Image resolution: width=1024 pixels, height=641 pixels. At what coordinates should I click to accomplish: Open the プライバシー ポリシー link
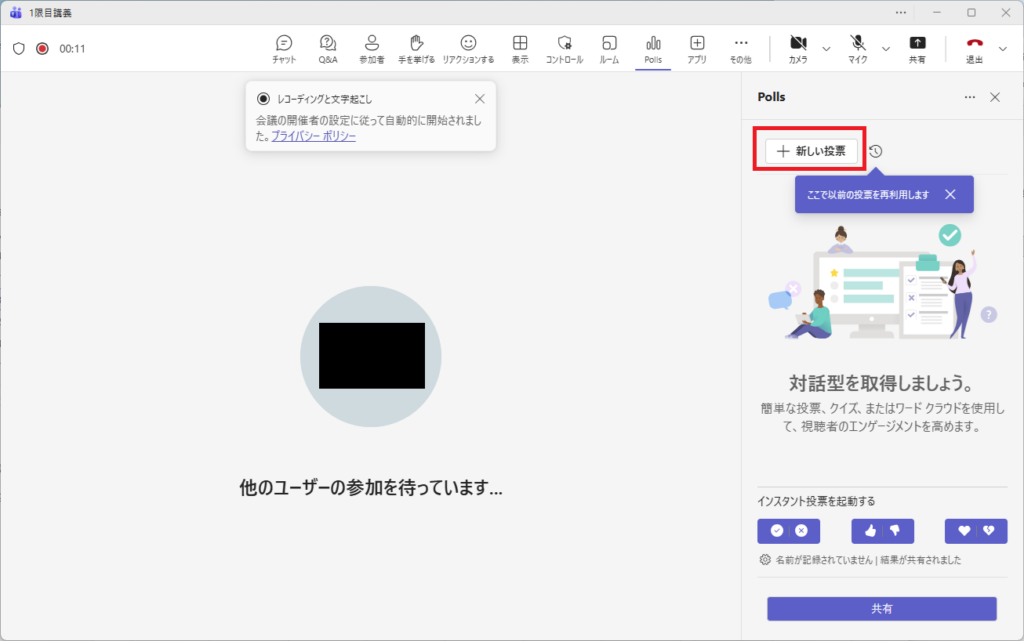pyautogui.click(x=313, y=136)
